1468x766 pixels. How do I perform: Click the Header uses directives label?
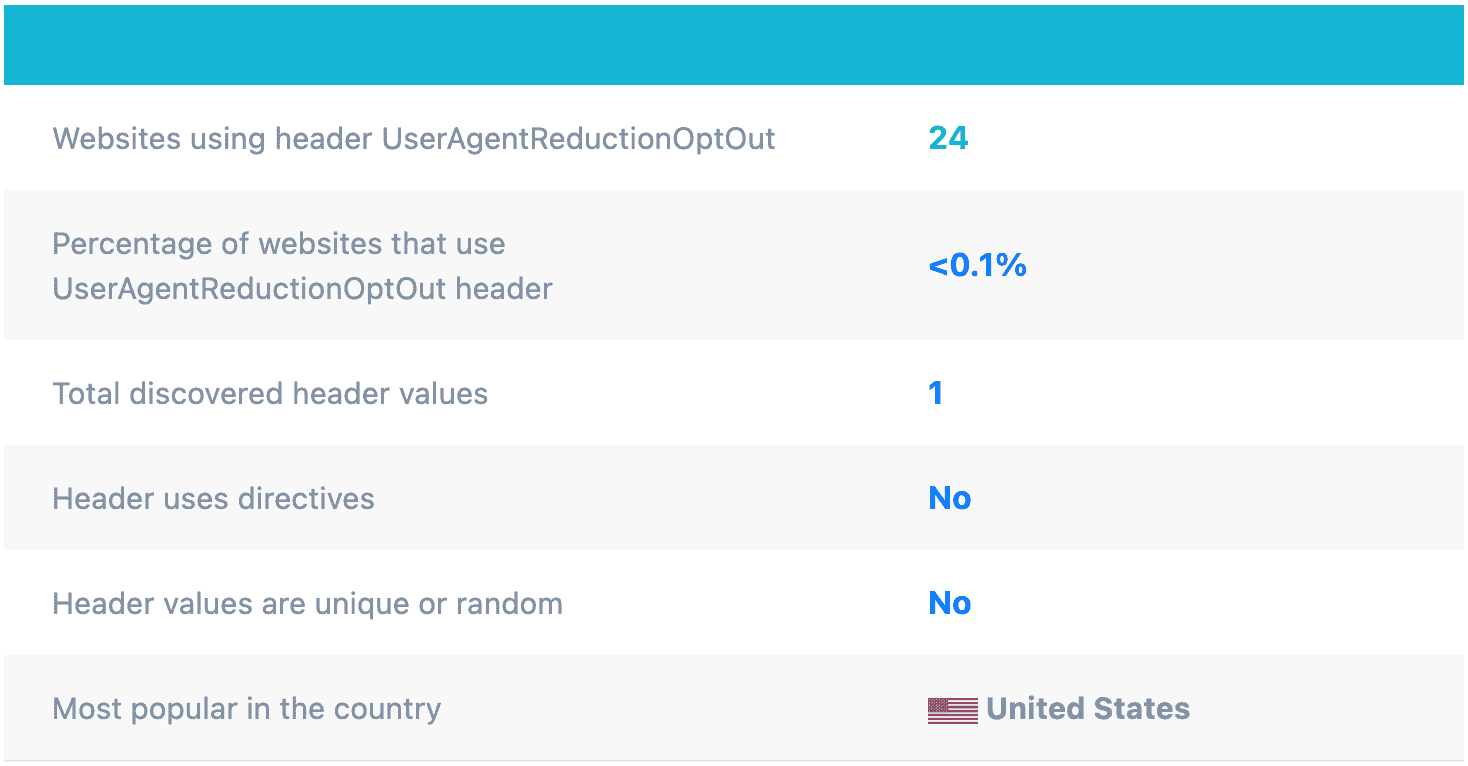pos(213,498)
